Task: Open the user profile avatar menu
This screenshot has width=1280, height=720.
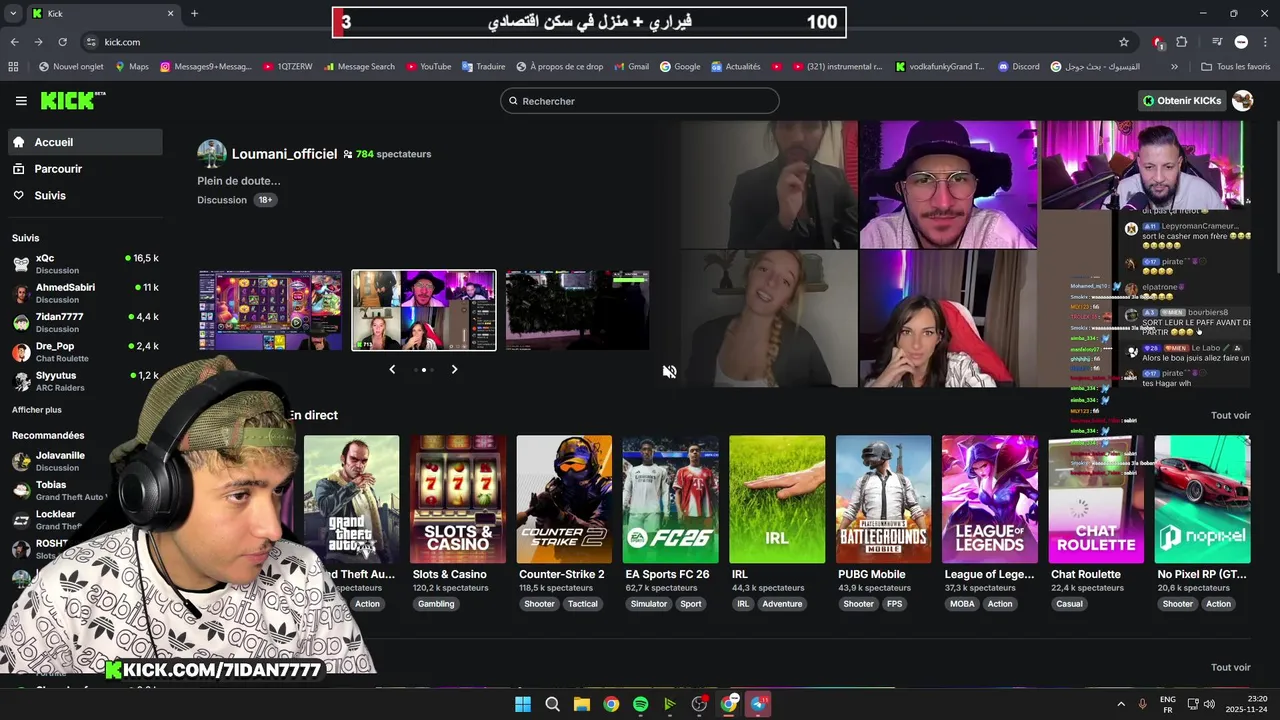Action: tap(1243, 101)
